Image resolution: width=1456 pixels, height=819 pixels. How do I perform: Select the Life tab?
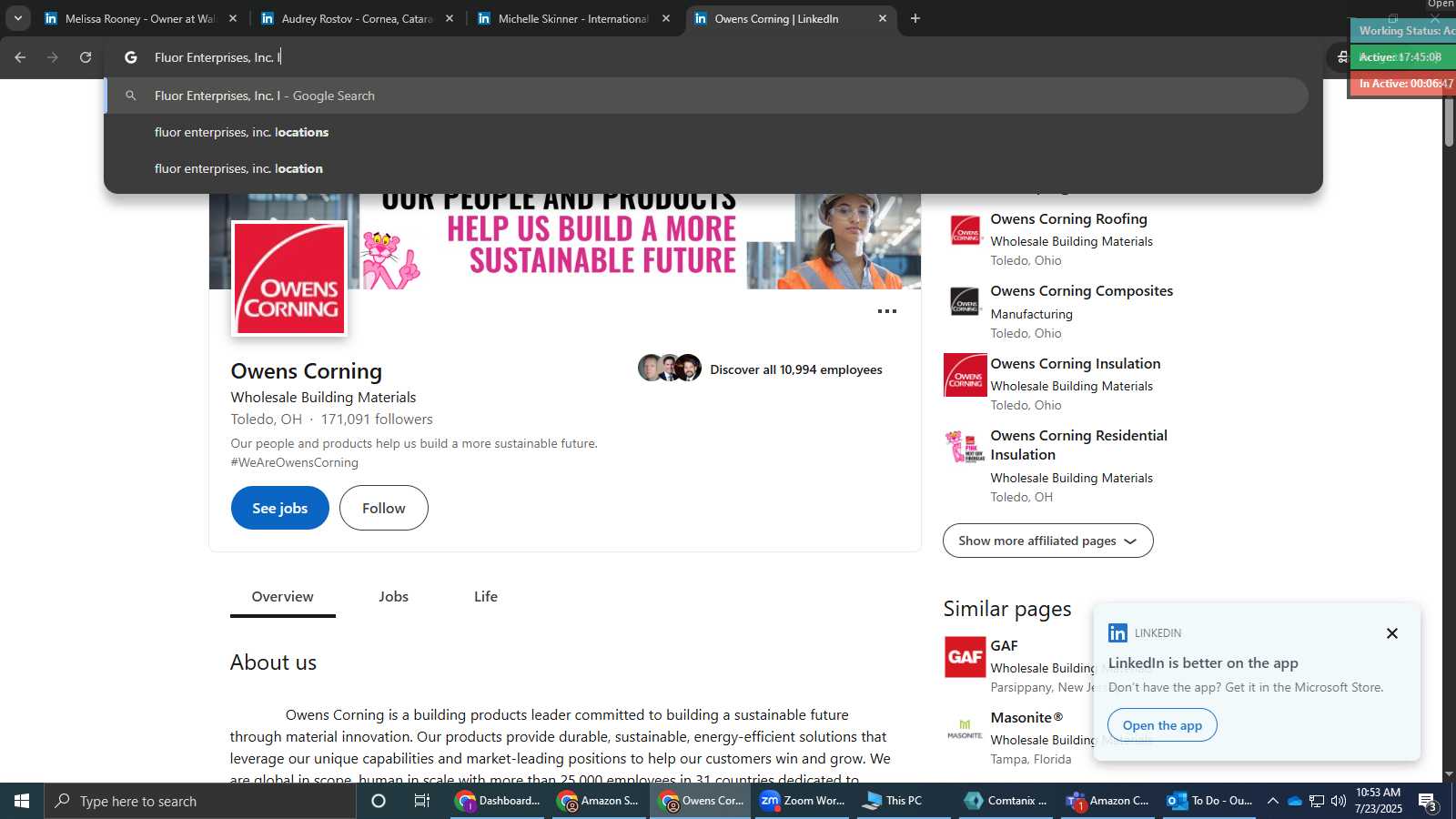(x=486, y=597)
